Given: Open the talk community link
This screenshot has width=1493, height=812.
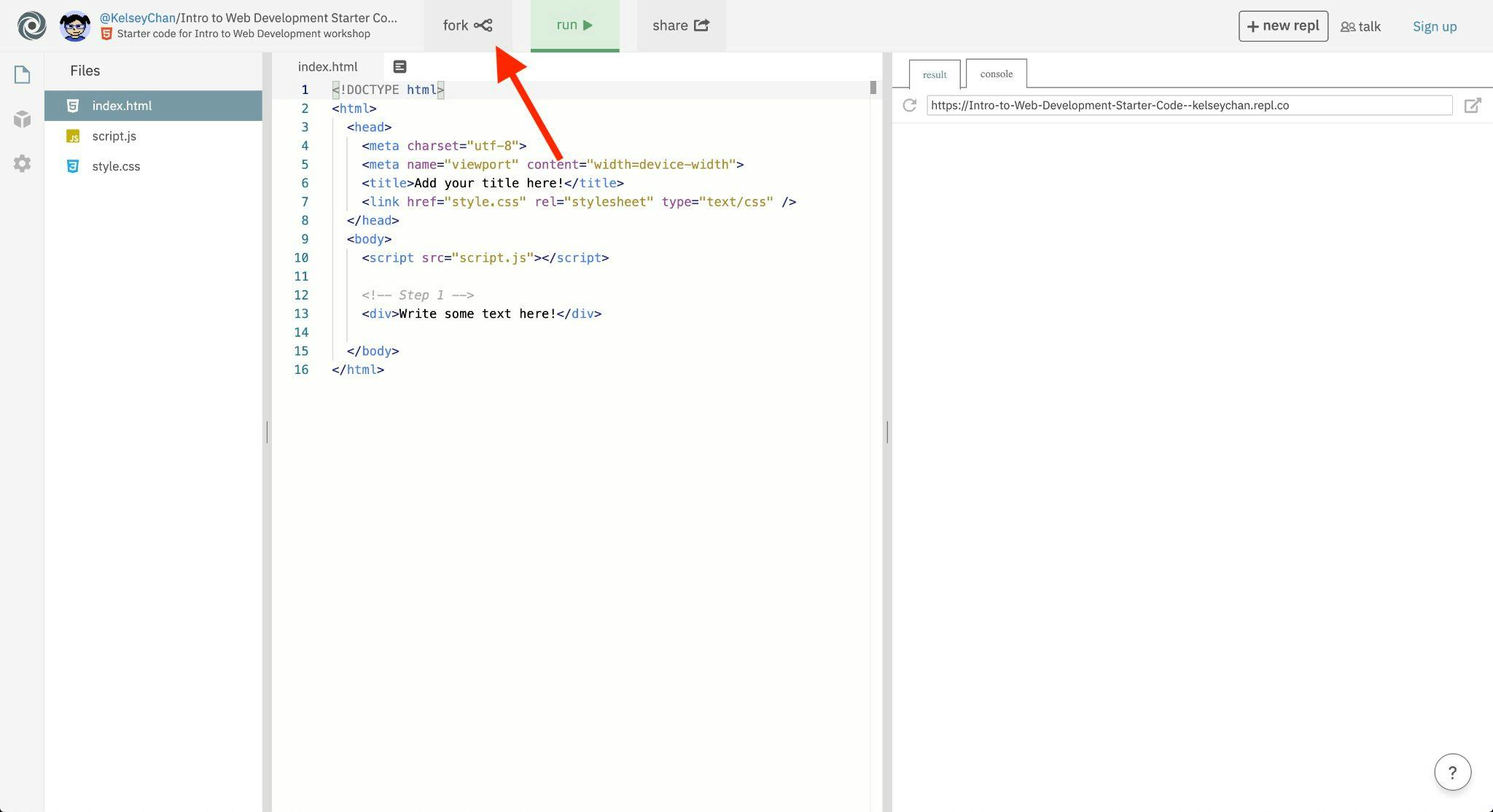Looking at the screenshot, I should (x=1360, y=26).
